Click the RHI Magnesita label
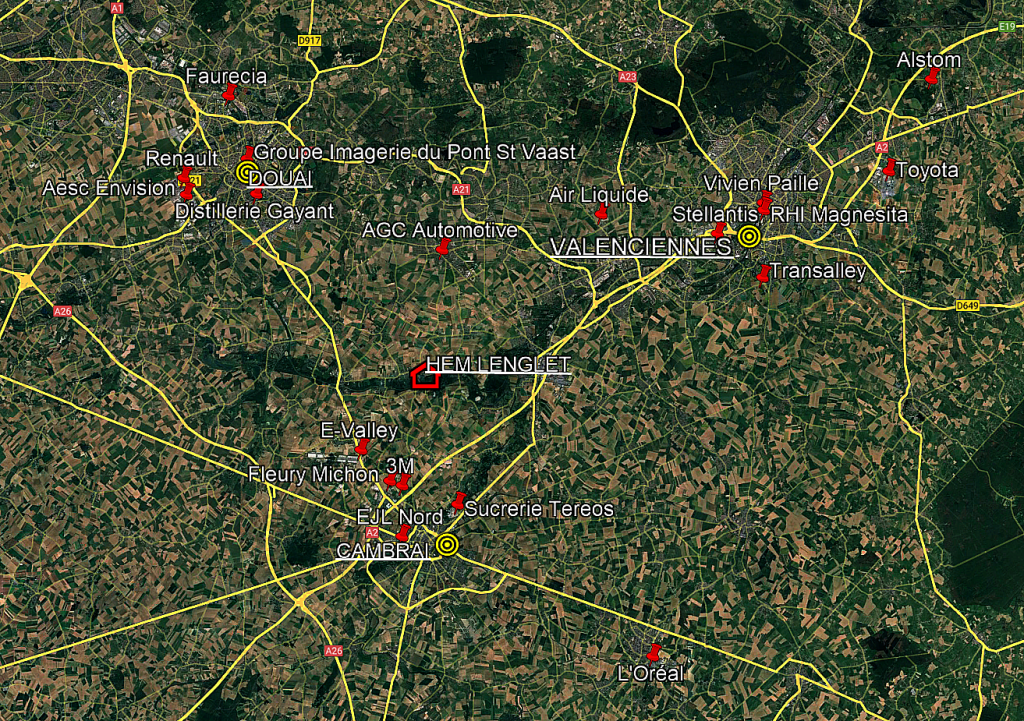This screenshot has height=721, width=1024. click(839, 214)
